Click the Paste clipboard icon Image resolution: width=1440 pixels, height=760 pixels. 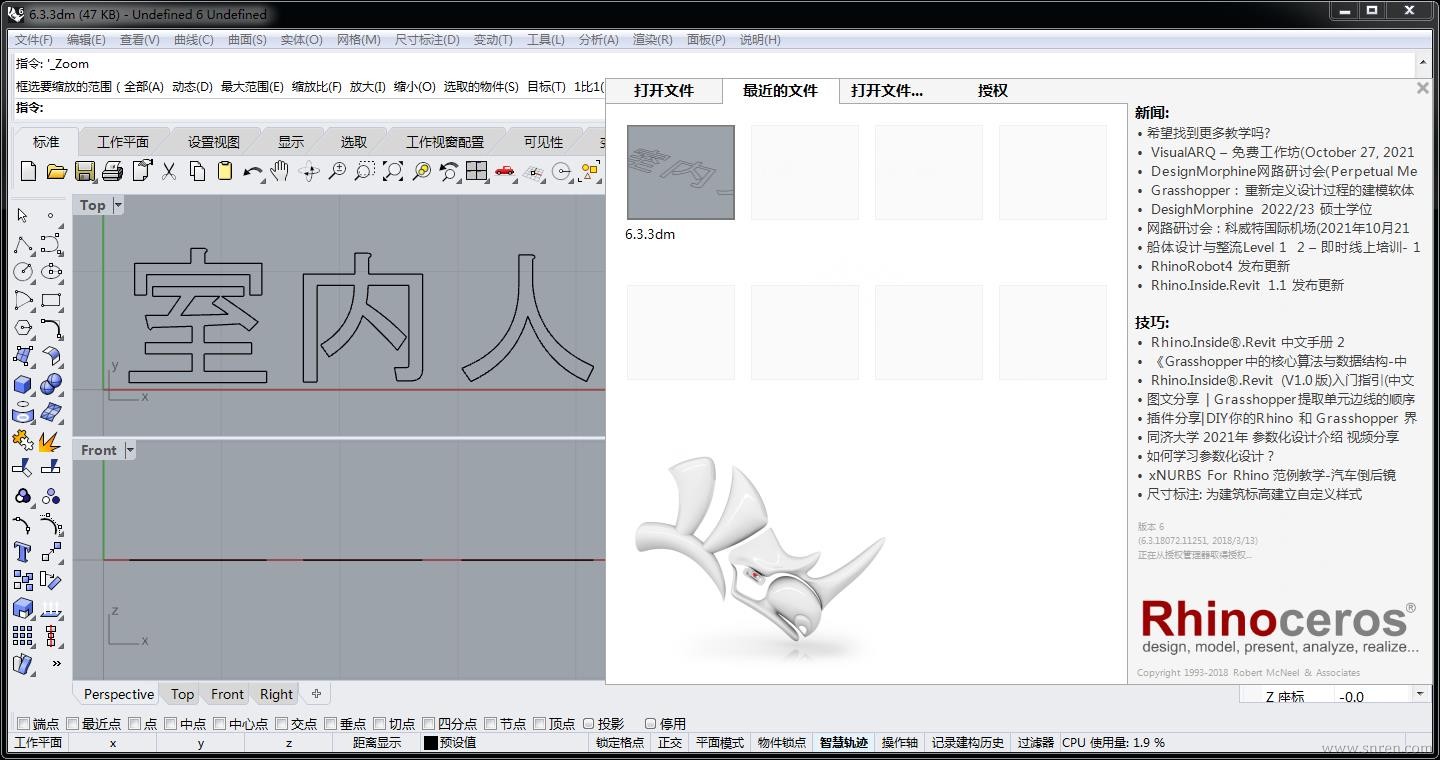tap(225, 172)
